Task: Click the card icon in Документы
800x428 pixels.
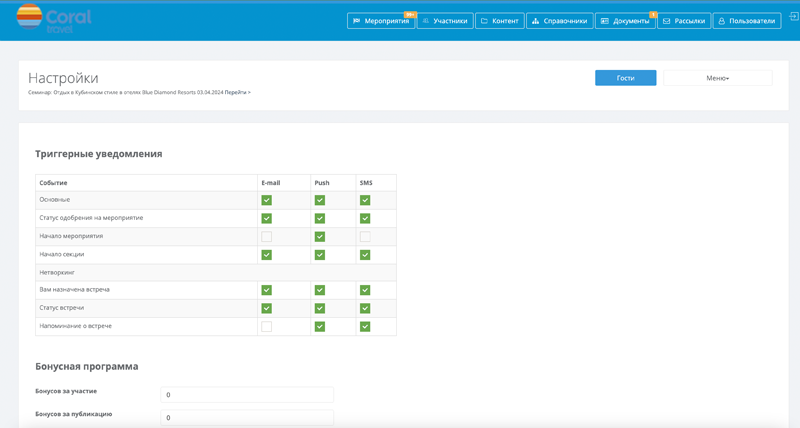Action: pyautogui.click(x=605, y=21)
